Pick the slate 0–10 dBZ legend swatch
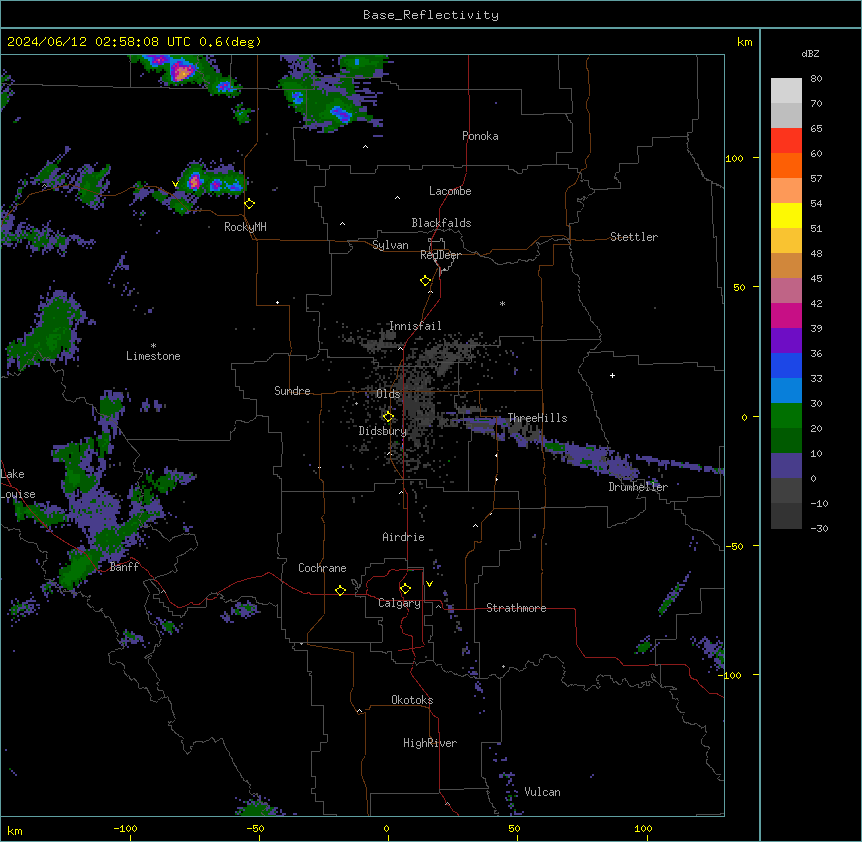 coord(786,466)
